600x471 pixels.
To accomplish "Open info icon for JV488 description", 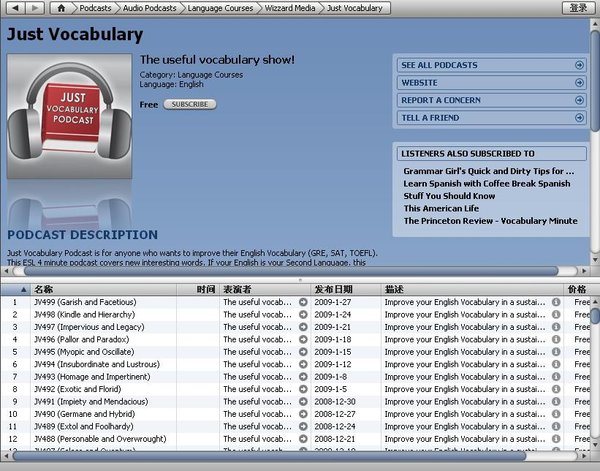I will [556, 439].
